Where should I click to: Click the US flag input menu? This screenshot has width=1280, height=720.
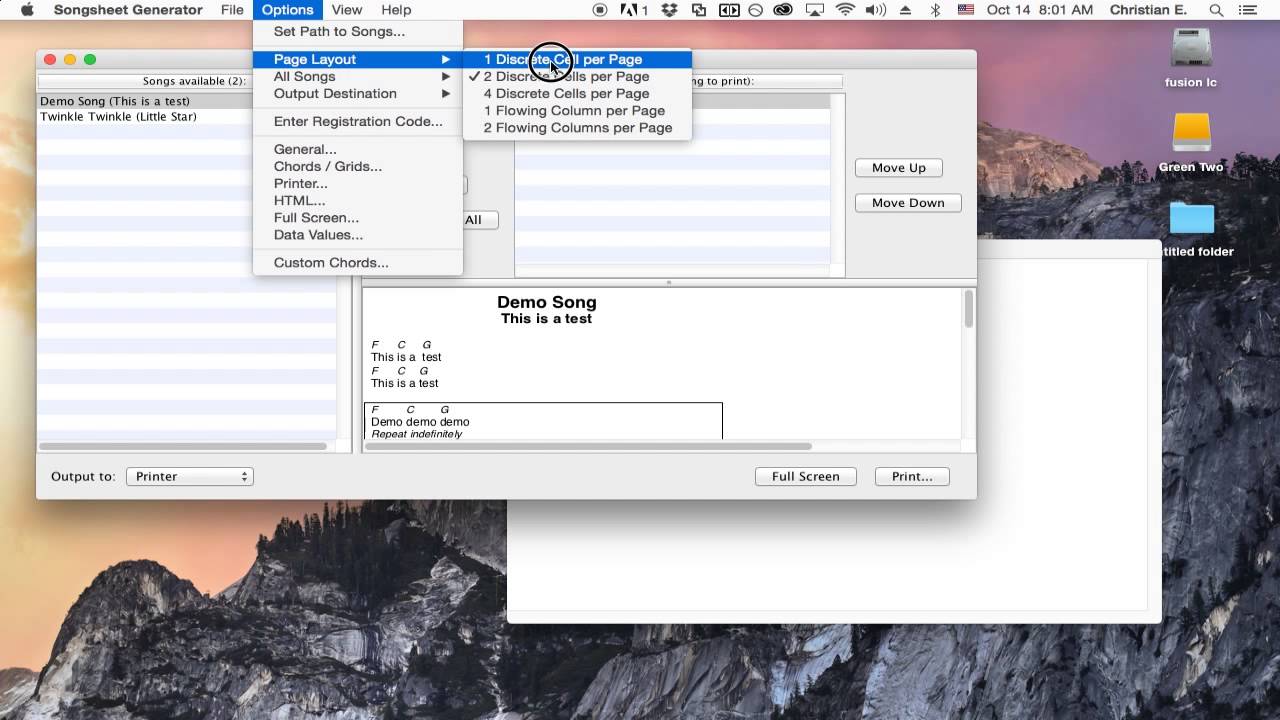(x=966, y=10)
